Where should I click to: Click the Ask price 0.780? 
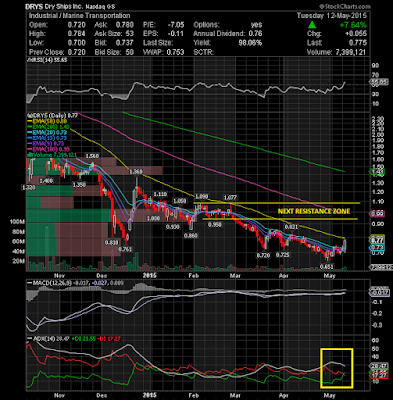coord(124,25)
